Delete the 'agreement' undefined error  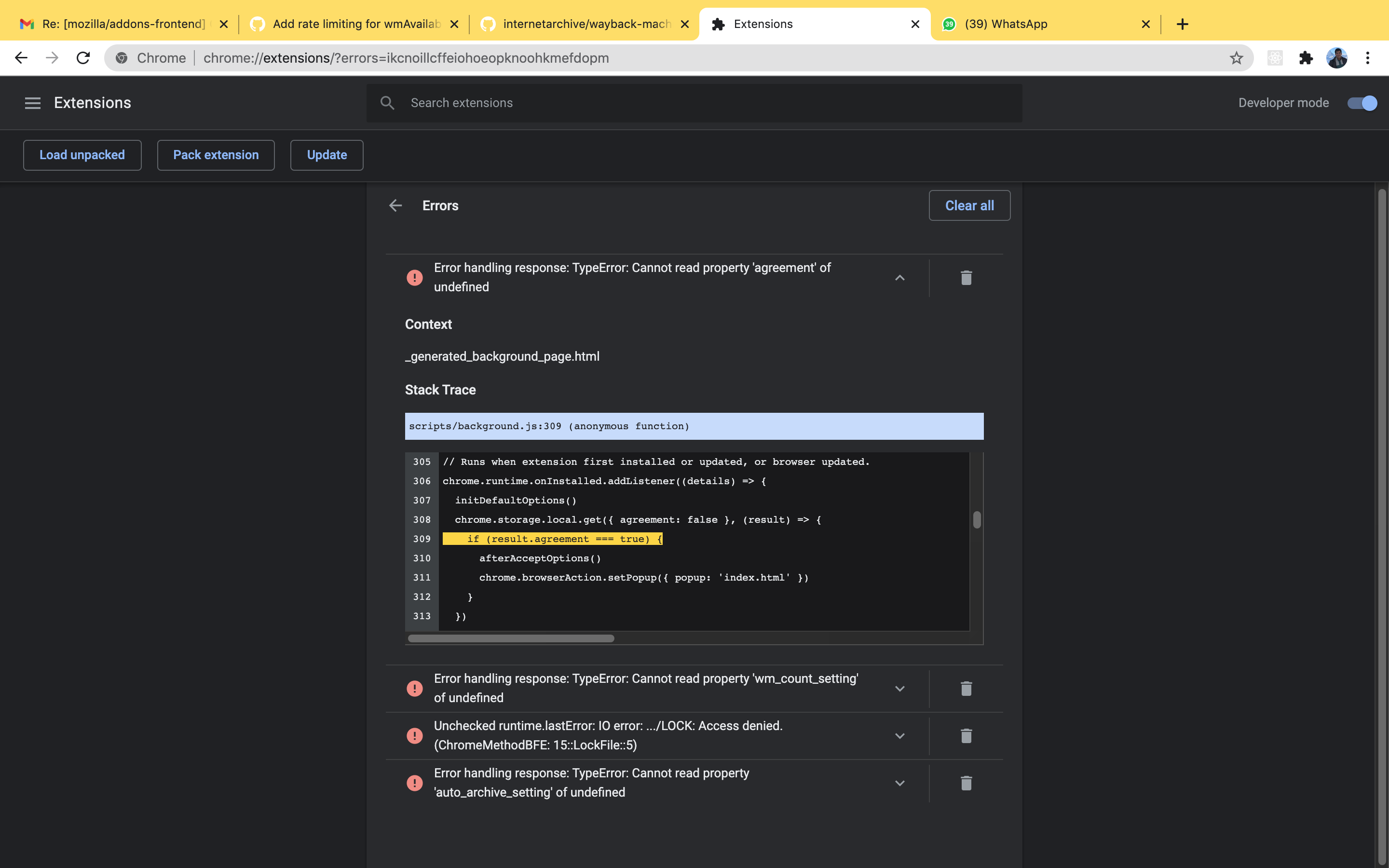click(966, 277)
